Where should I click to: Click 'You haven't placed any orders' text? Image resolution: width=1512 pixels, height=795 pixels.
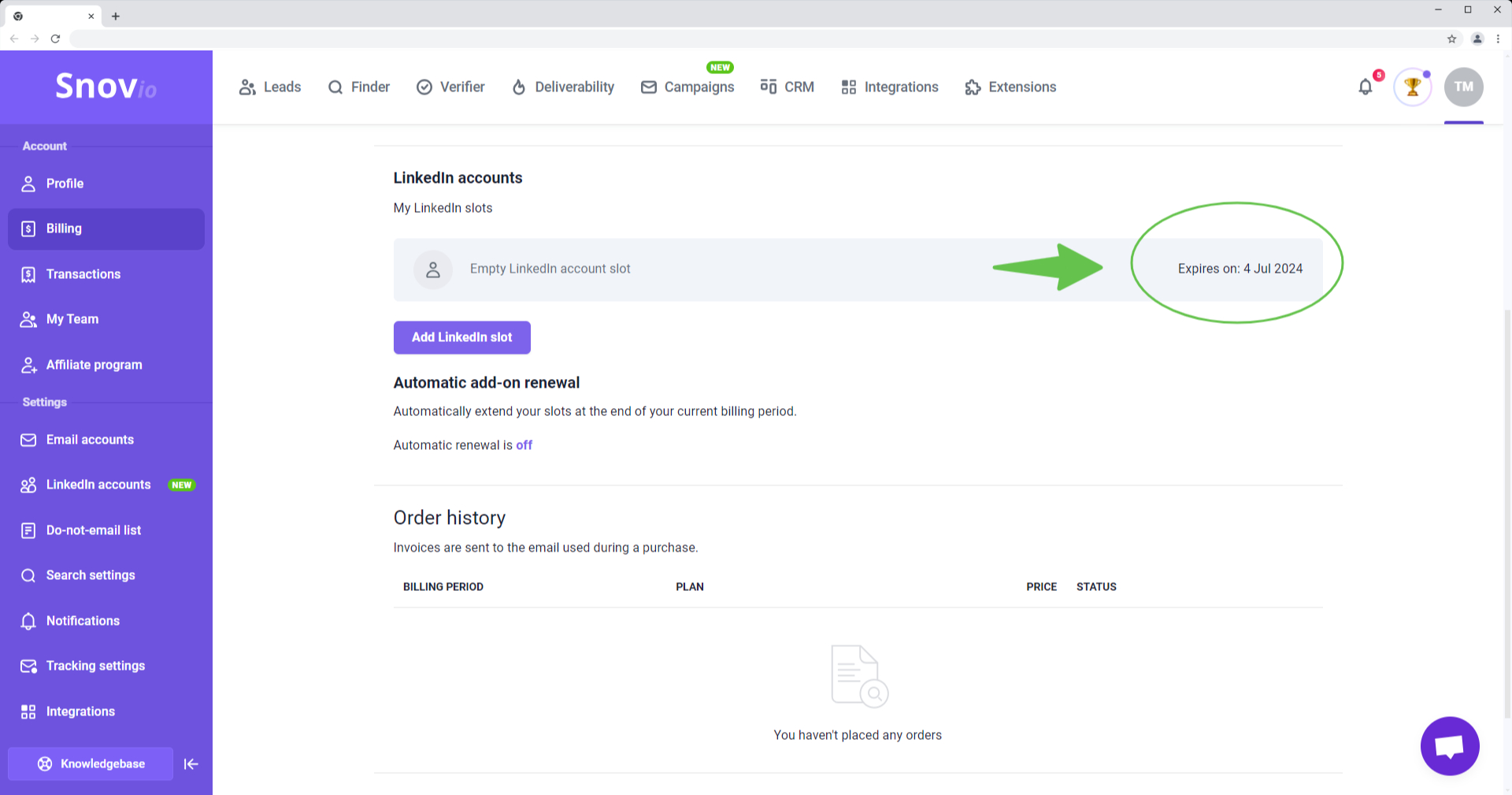tap(858, 735)
